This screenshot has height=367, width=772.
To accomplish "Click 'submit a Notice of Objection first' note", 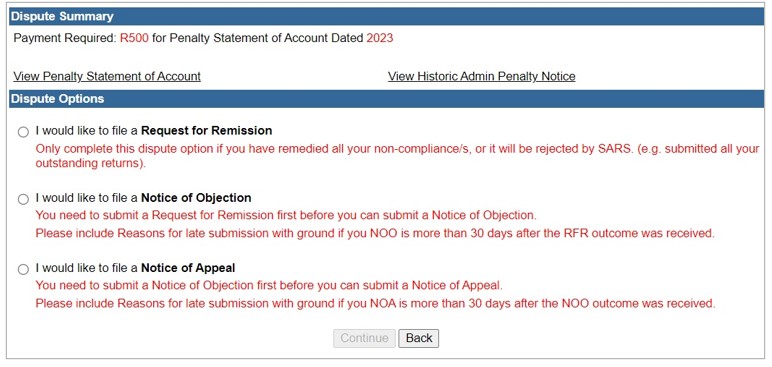I will coord(269,285).
